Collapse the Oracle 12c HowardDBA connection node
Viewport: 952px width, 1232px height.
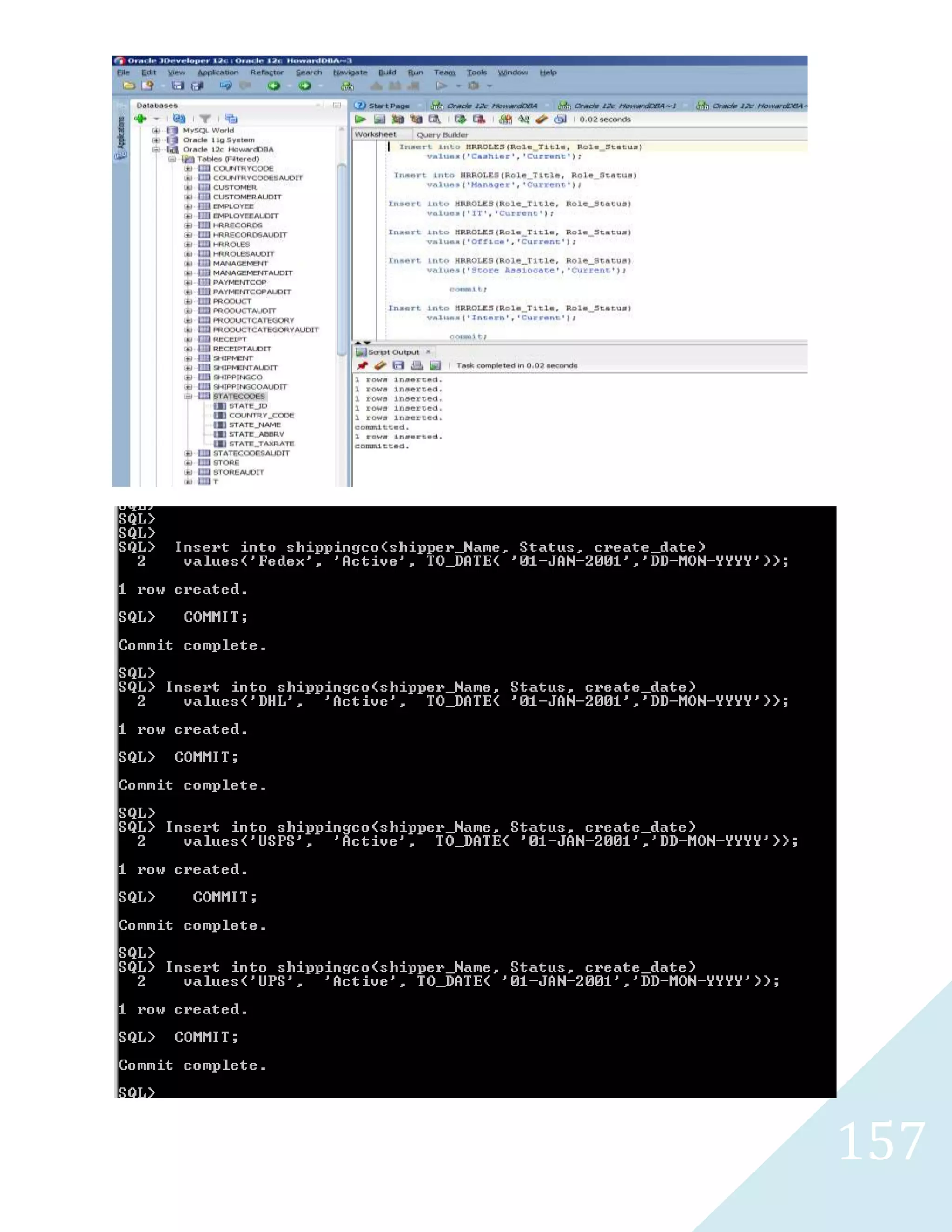click(x=156, y=150)
